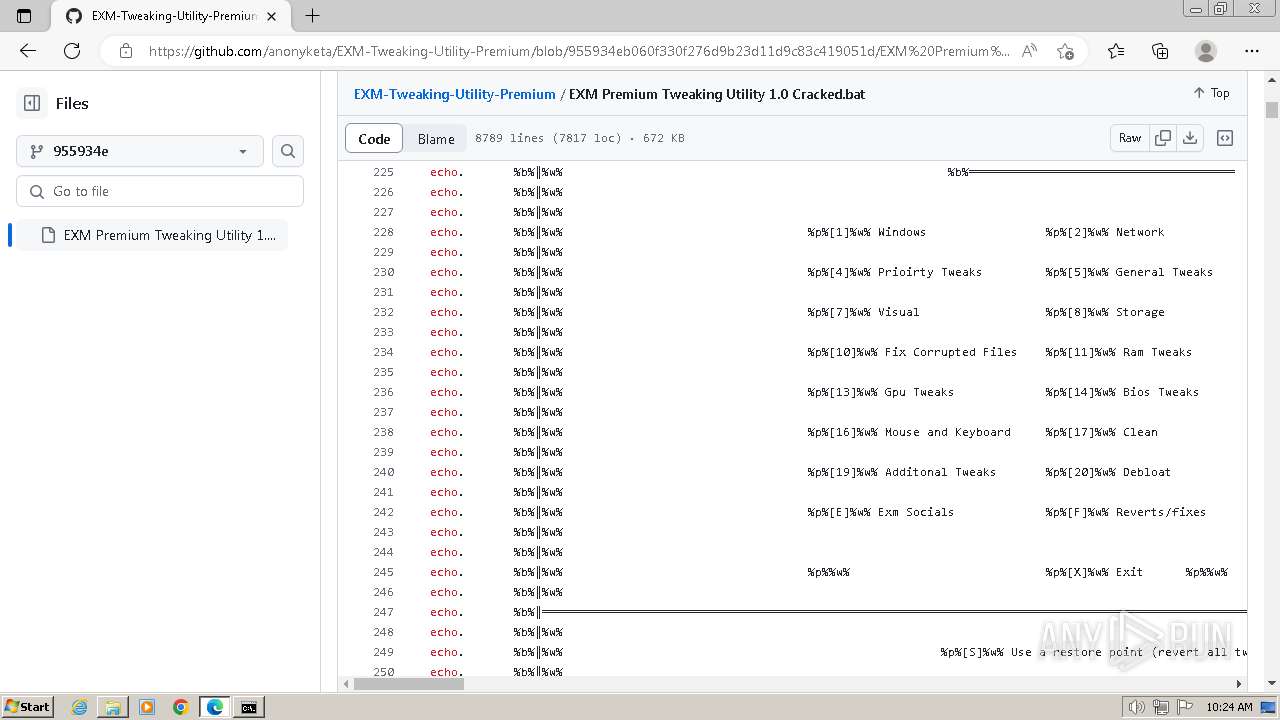
Task: Open the Raw file view
Action: point(1130,138)
